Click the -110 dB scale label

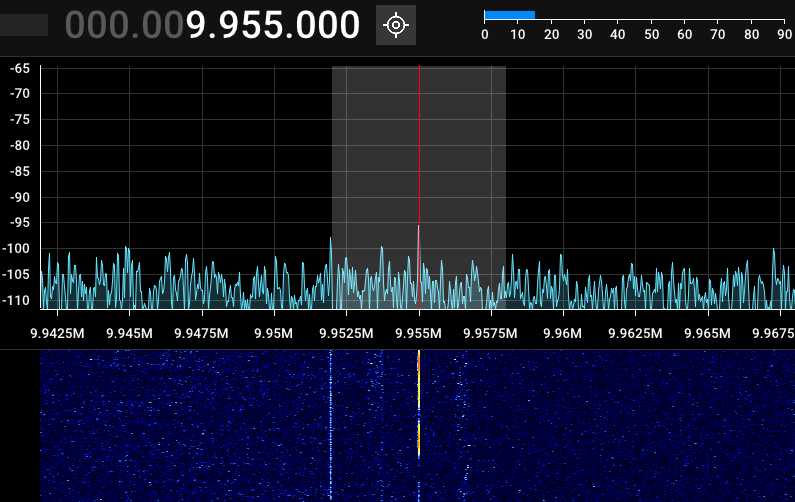point(16,300)
